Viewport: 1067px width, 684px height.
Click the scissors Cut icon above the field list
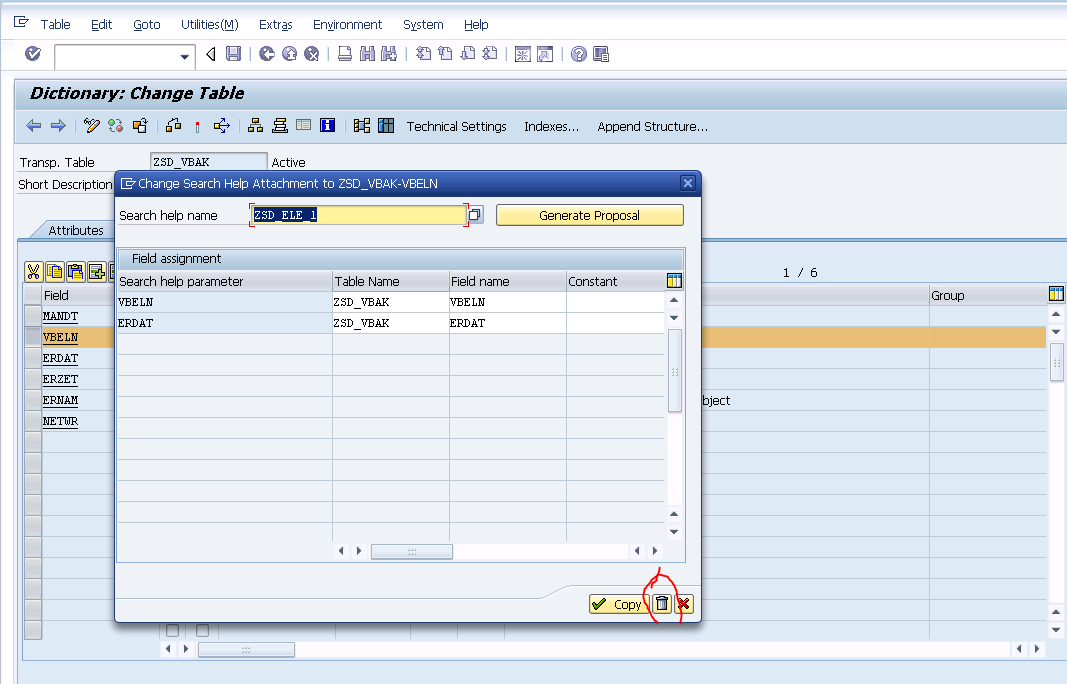coord(33,271)
